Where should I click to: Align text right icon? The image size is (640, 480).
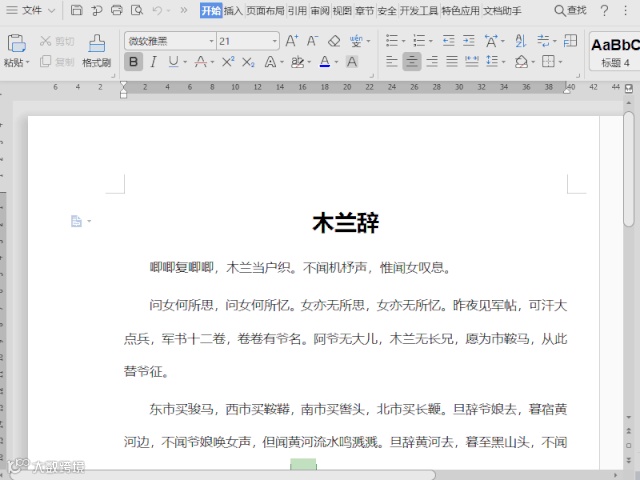tap(432, 62)
